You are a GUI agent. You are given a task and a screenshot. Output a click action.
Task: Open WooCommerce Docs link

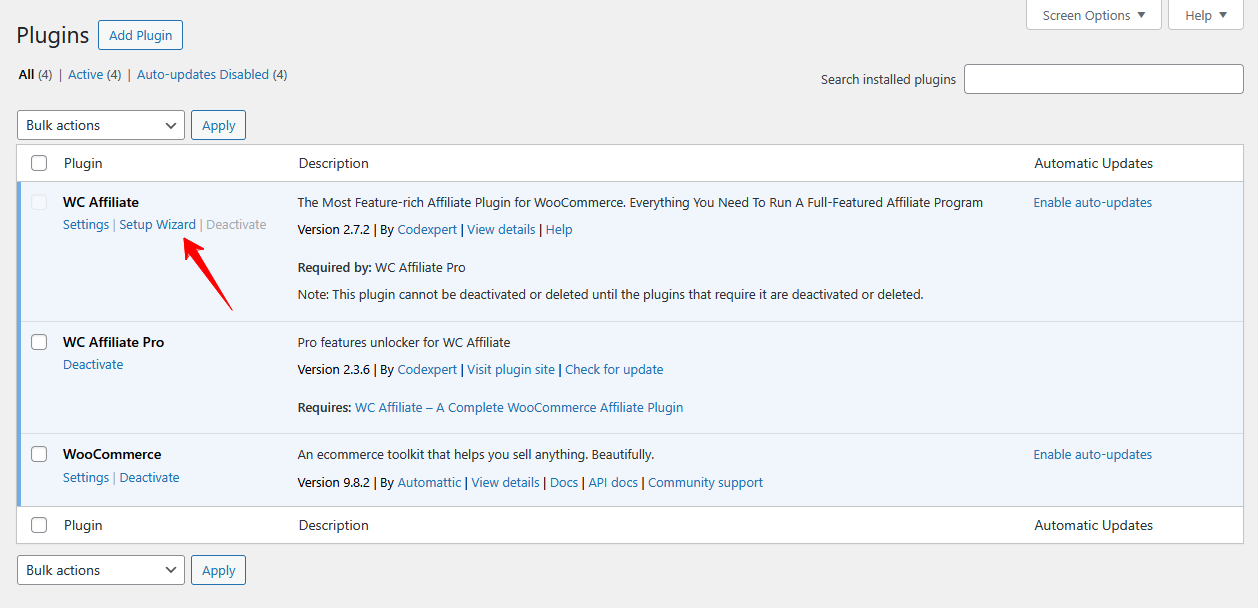(x=564, y=483)
